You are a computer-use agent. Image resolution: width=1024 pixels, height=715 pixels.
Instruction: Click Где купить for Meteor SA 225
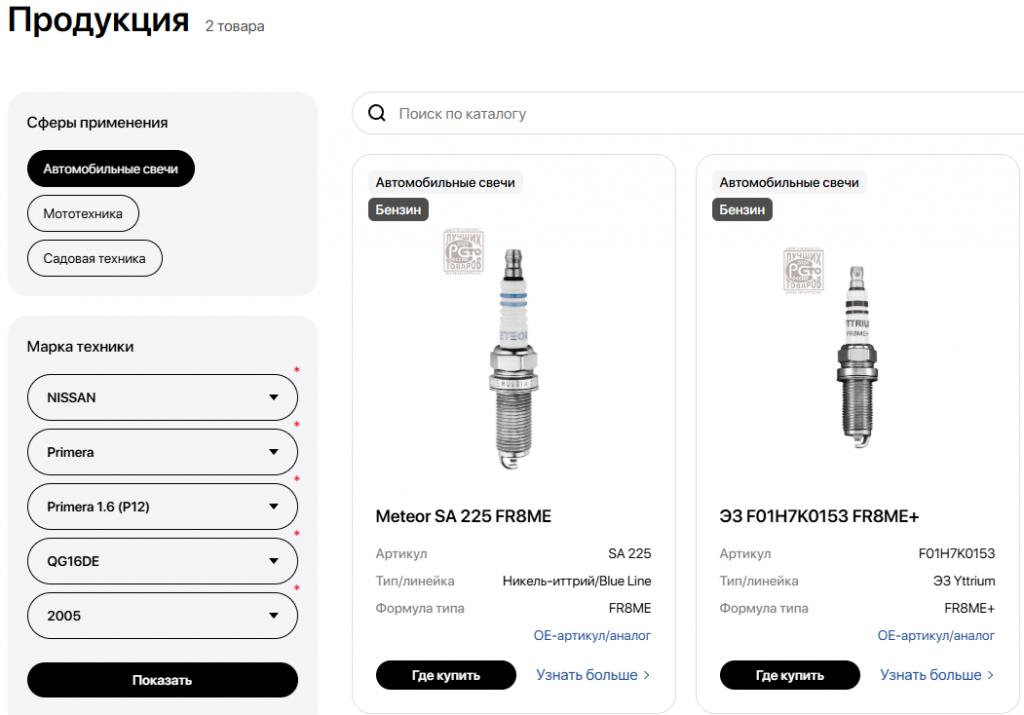click(446, 675)
